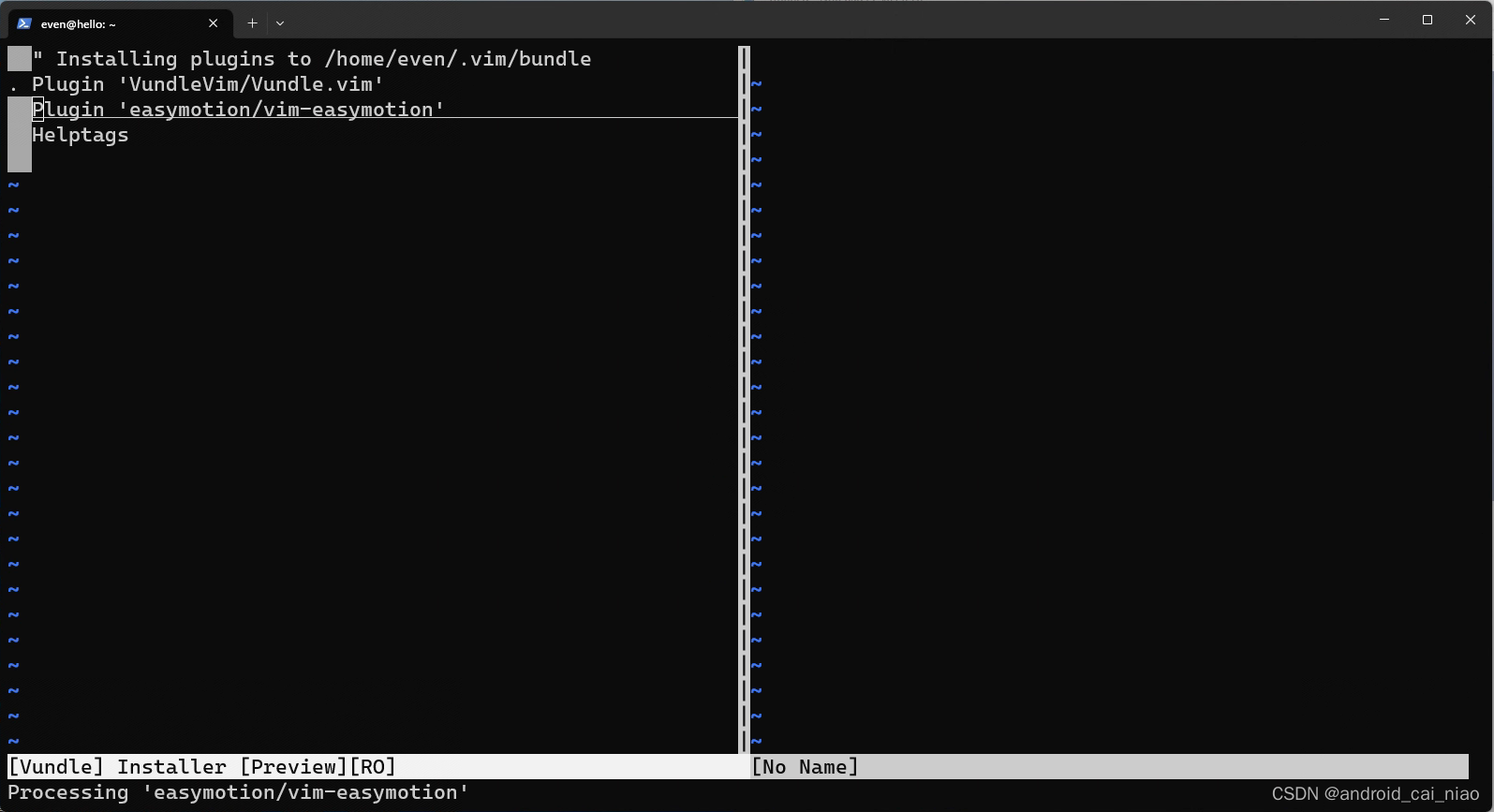1494x812 pixels.
Task: Close the even@hello tab
Action: [213, 23]
